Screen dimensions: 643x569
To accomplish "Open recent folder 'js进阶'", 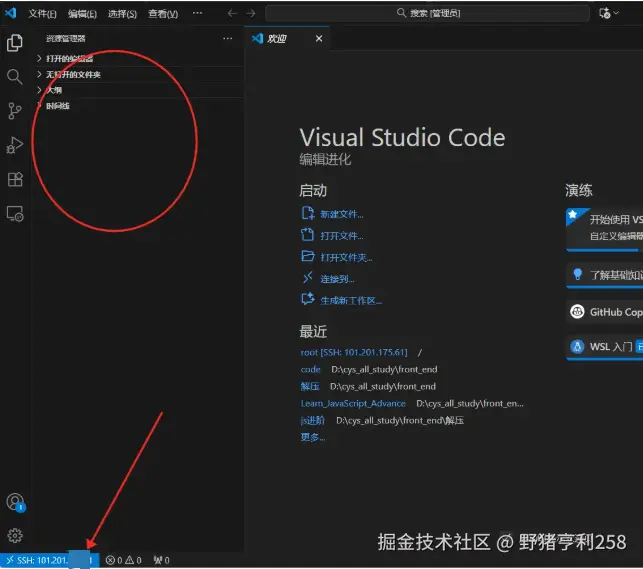I will pos(312,421).
